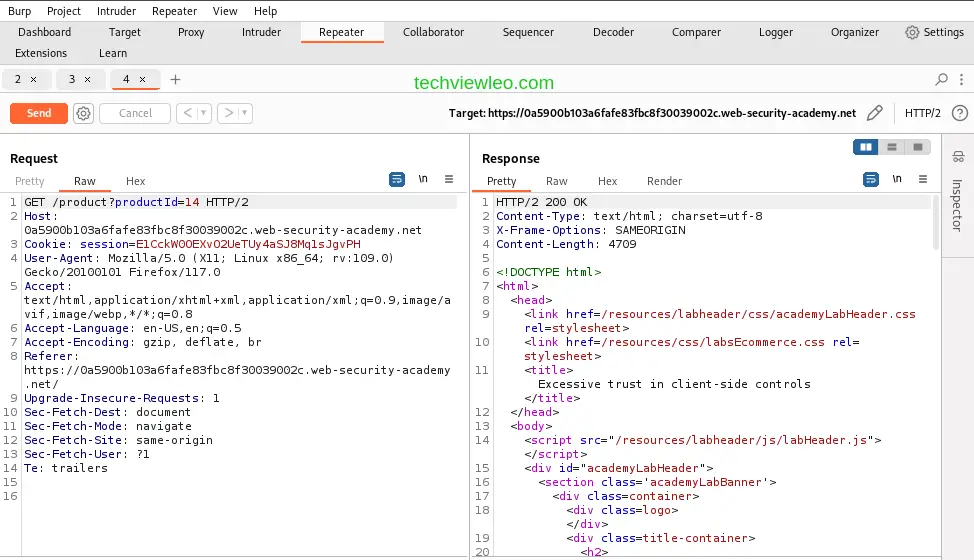974x560 pixels.
Task: Add a new Repeater tab with plus icon
Action: [x=176, y=79]
